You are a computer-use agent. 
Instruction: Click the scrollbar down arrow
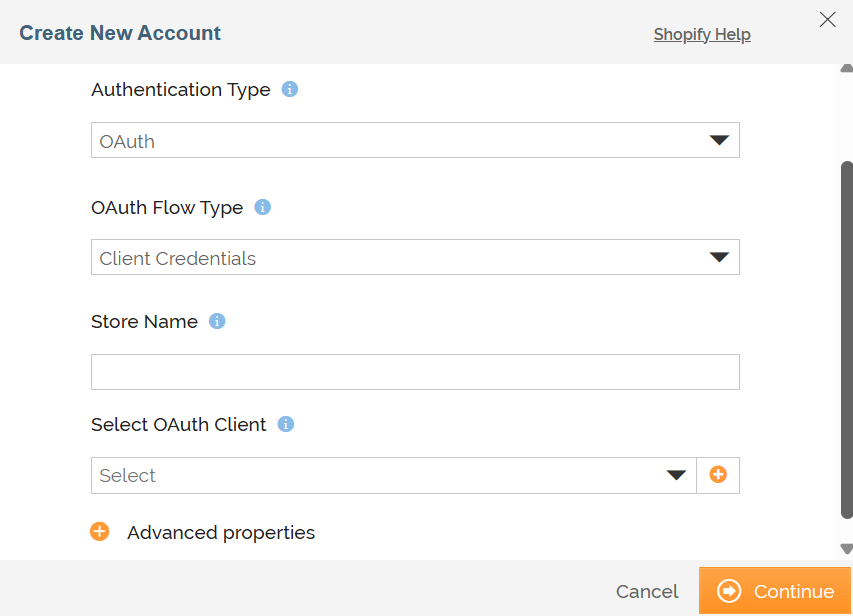[x=846, y=549]
